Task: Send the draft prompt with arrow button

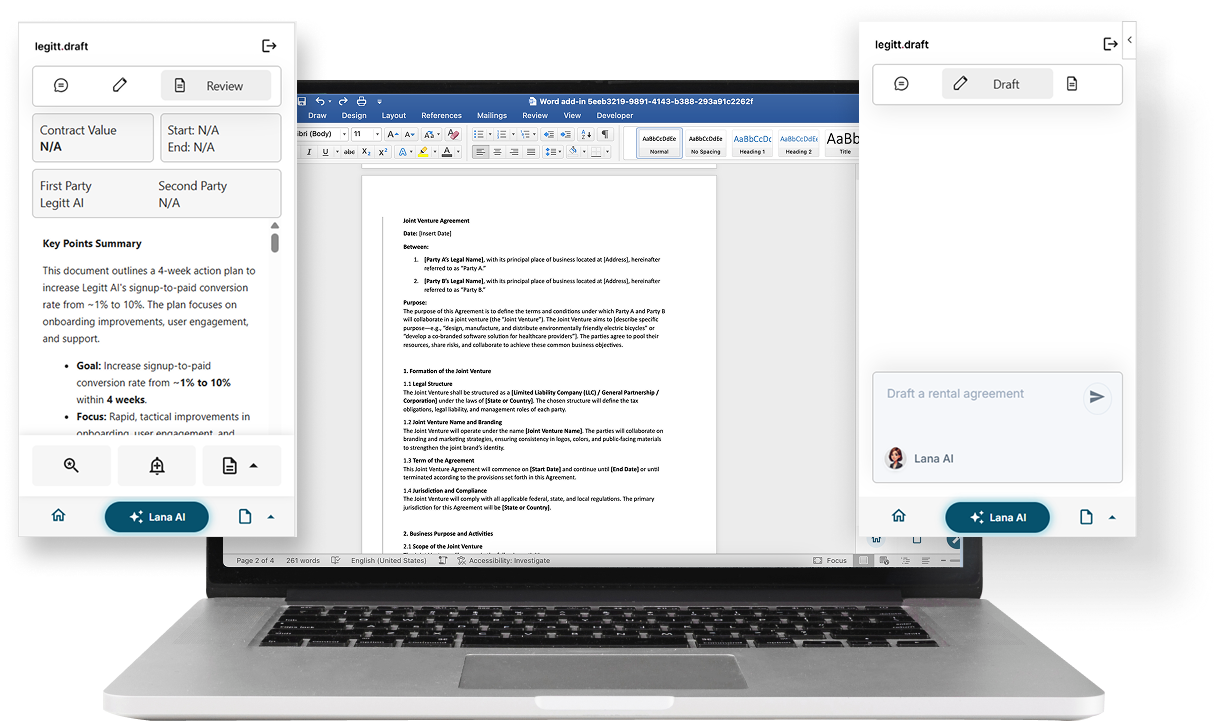Action: (x=1097, y=397)
